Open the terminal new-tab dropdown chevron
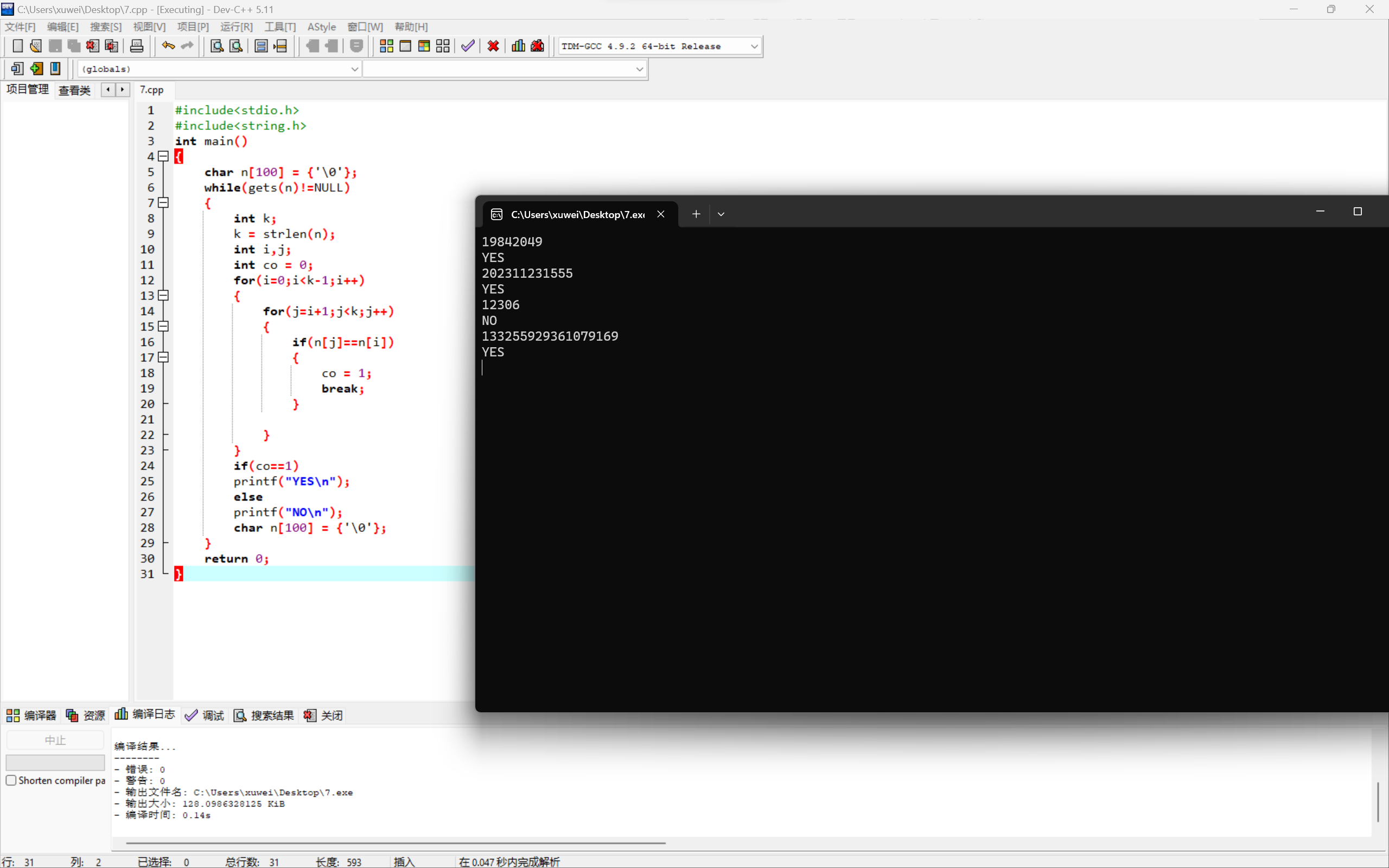The image size is (1389, 868). coord(721,214)
